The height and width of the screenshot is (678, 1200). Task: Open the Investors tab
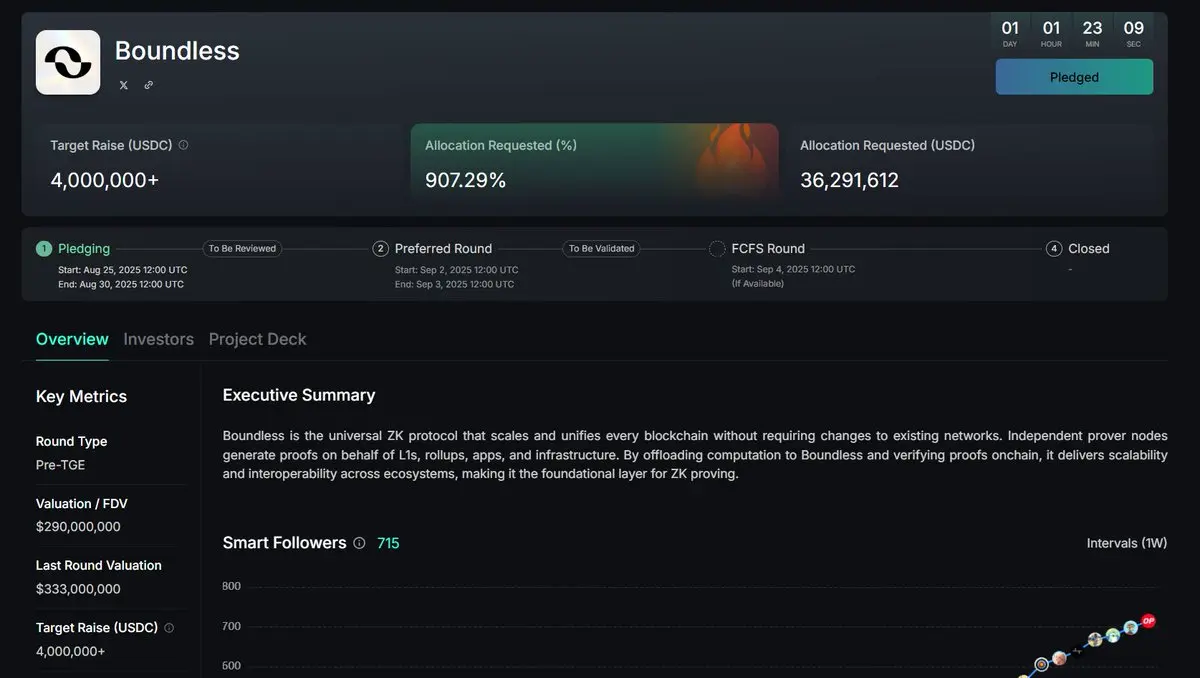[x=159, y=339]
